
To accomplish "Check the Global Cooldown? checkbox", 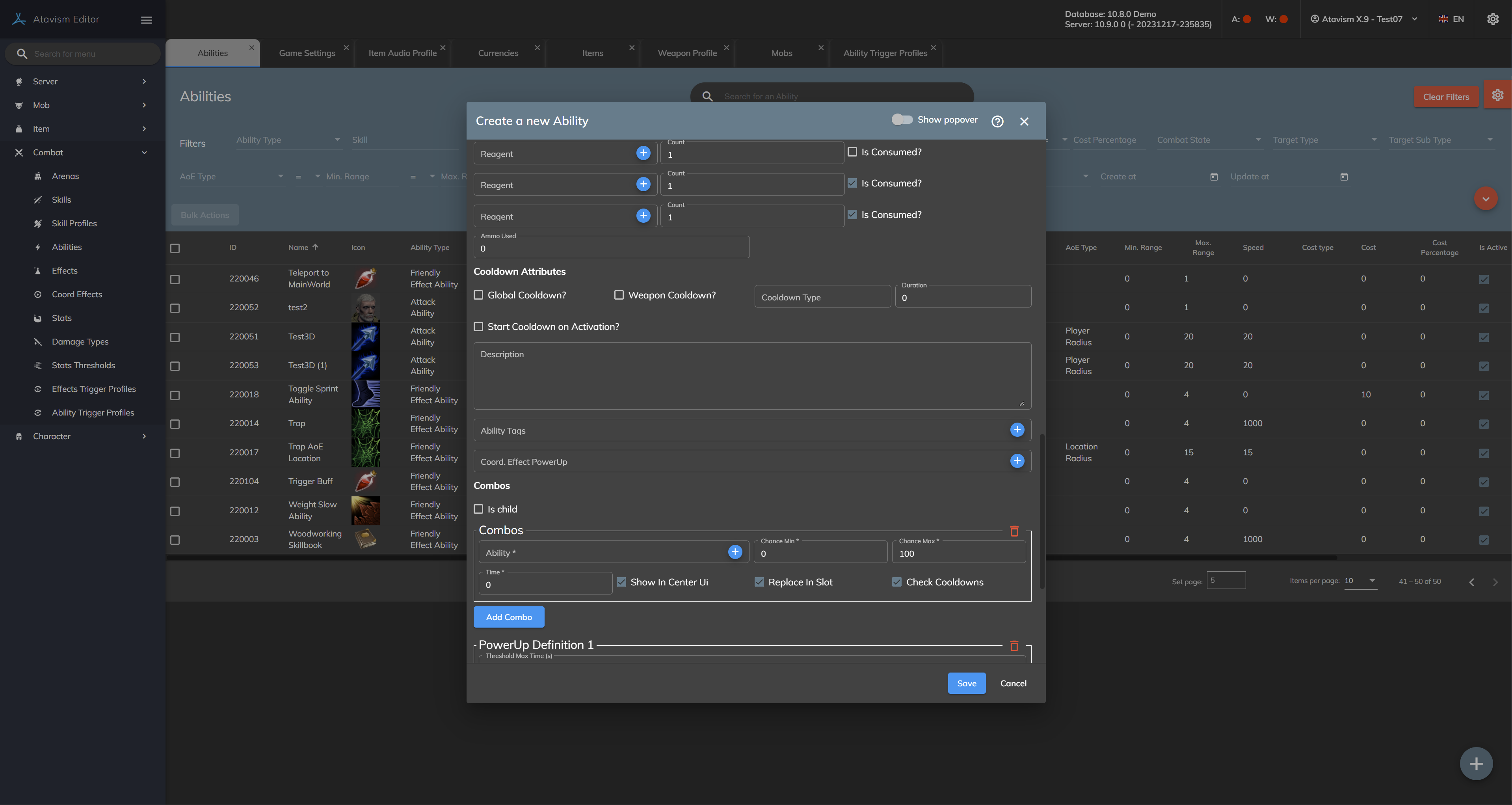I will [x=479, y=295].
